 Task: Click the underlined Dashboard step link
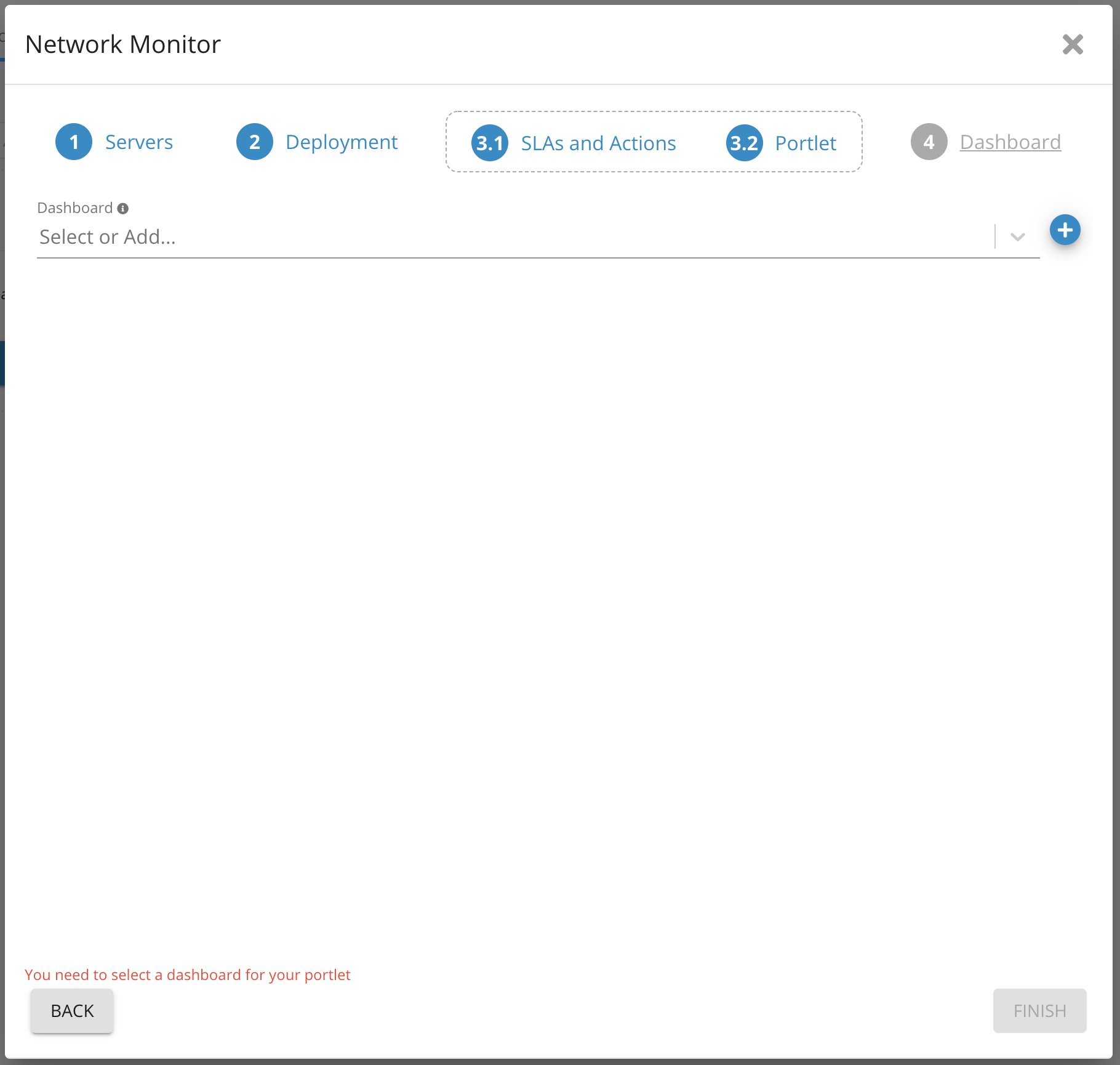pos(1010,142)
